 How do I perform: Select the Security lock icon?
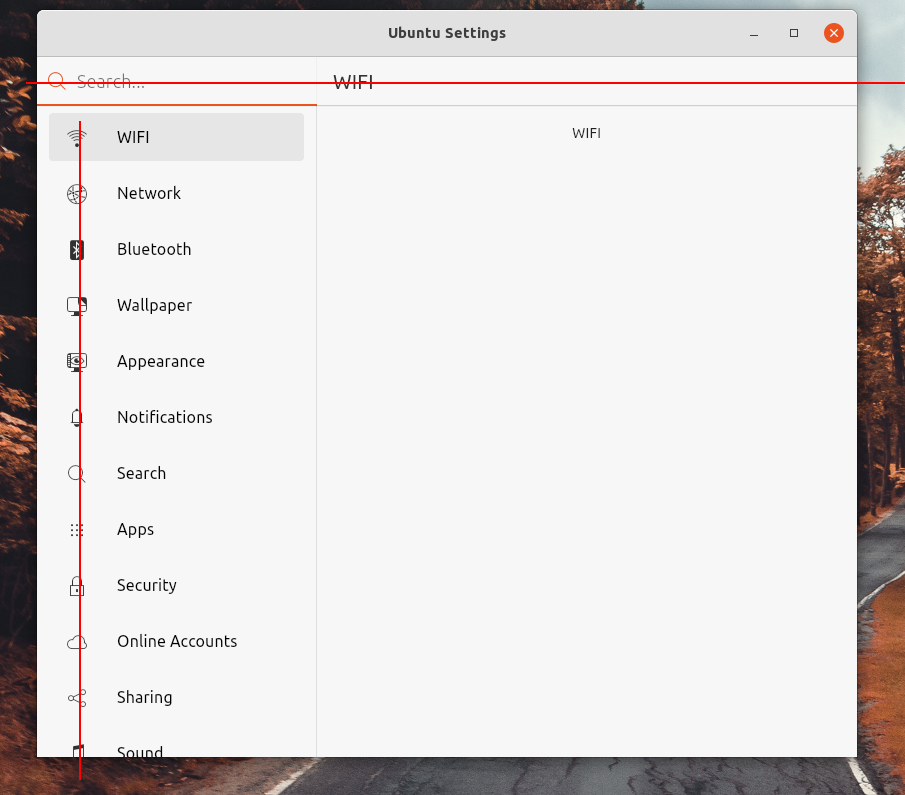click(x=77, y=585)
